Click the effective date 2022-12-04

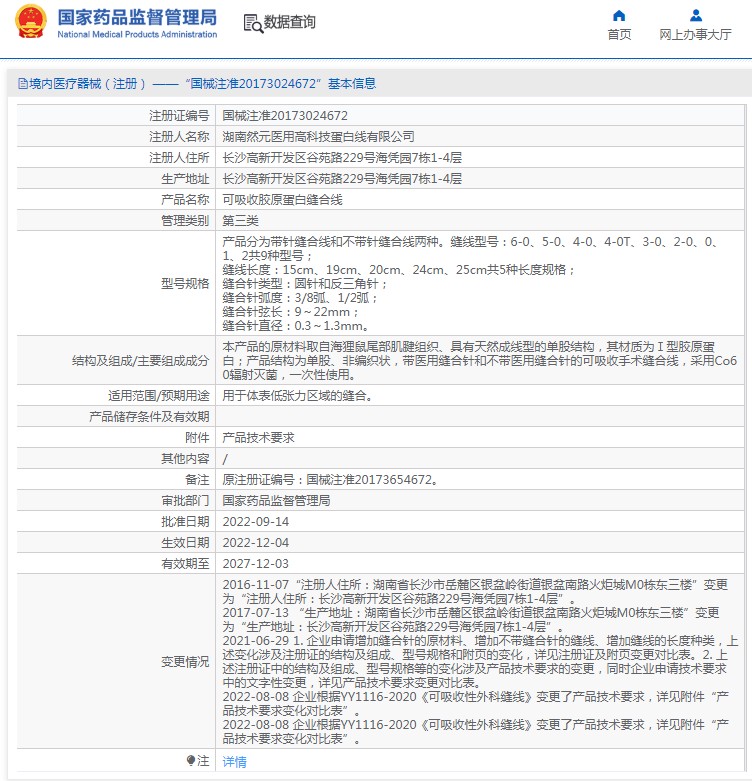[255, 542]
